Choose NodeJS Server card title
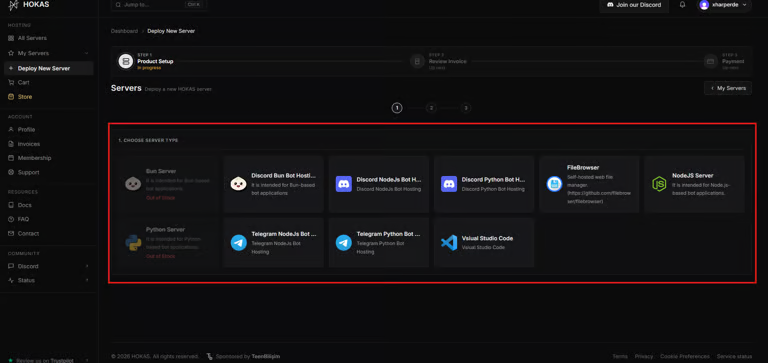 pos(693,175)
